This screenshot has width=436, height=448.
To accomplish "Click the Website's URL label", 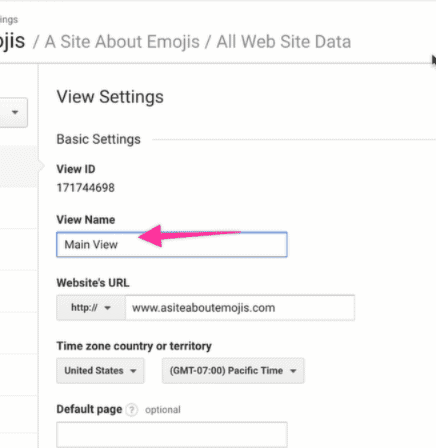I will 93,283.
